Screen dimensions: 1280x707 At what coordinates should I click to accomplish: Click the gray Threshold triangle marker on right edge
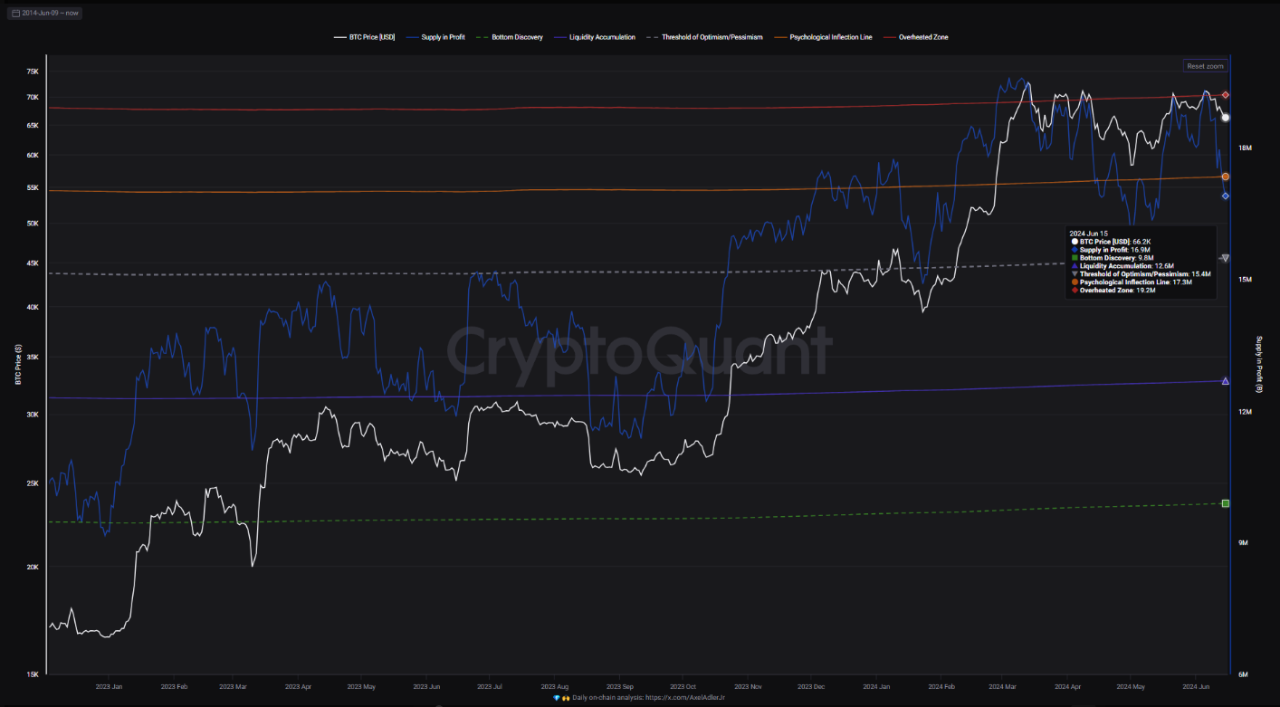1224,257
